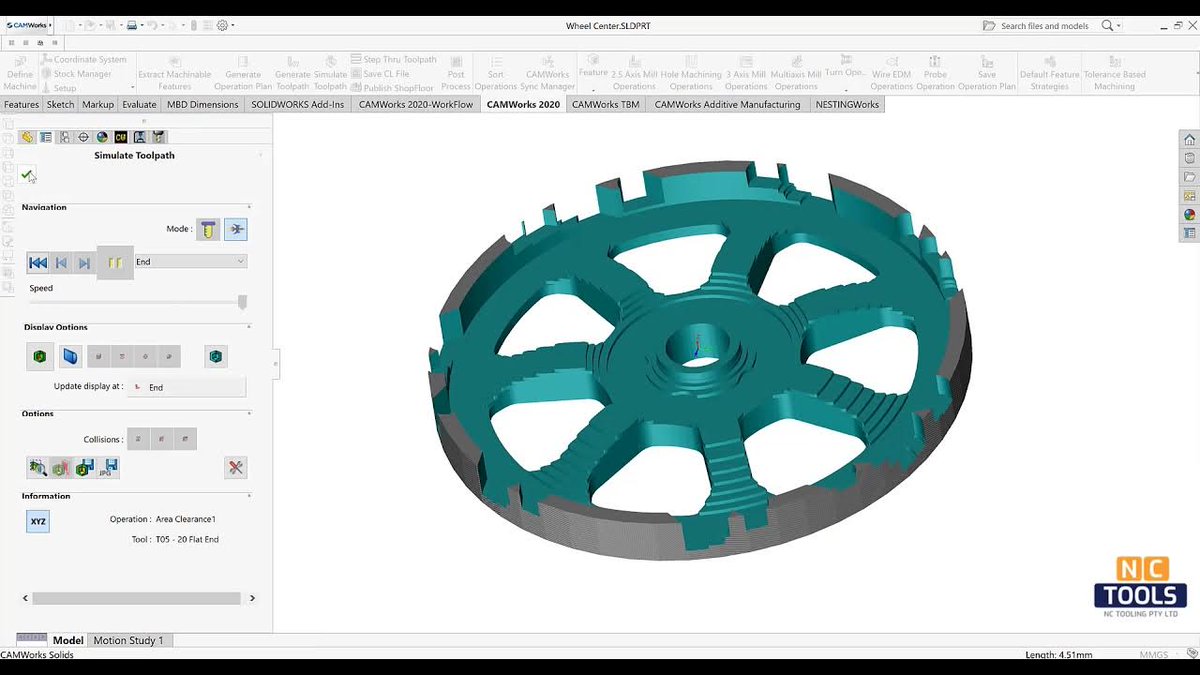Switch to the Markup tab

pos(98,104)
